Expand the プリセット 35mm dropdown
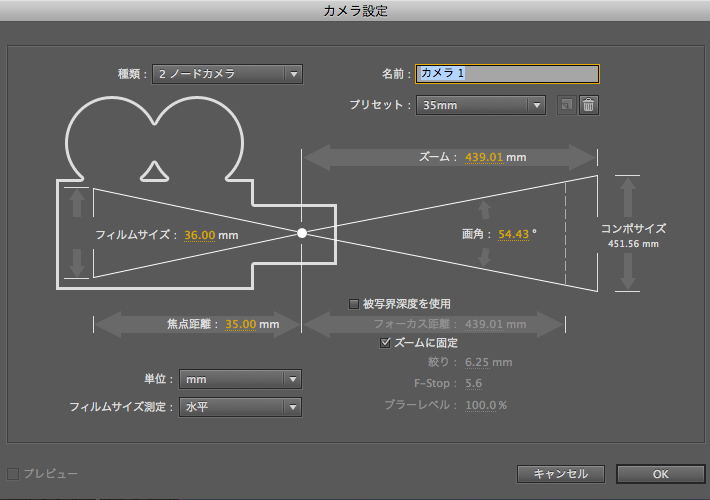Screen dimensions: 710x500 pyautogui.click(x=480, y=105)
